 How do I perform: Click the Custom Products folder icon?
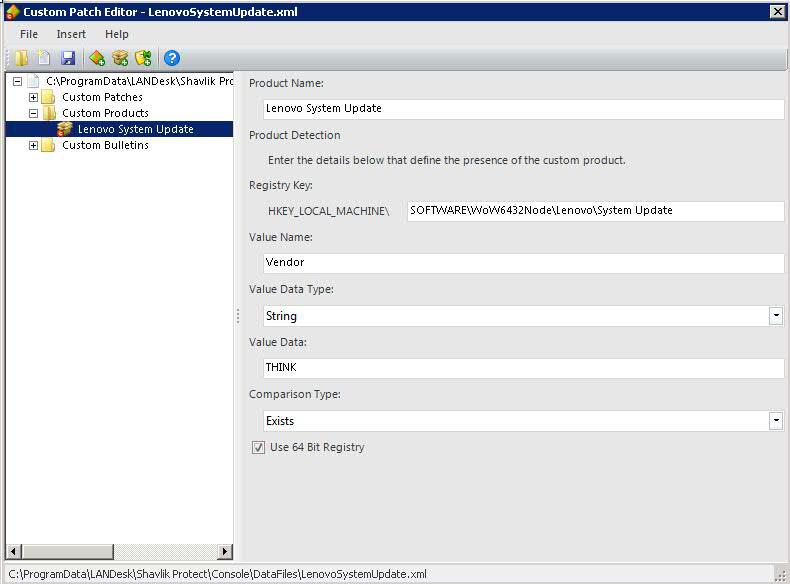click(49, 113)
